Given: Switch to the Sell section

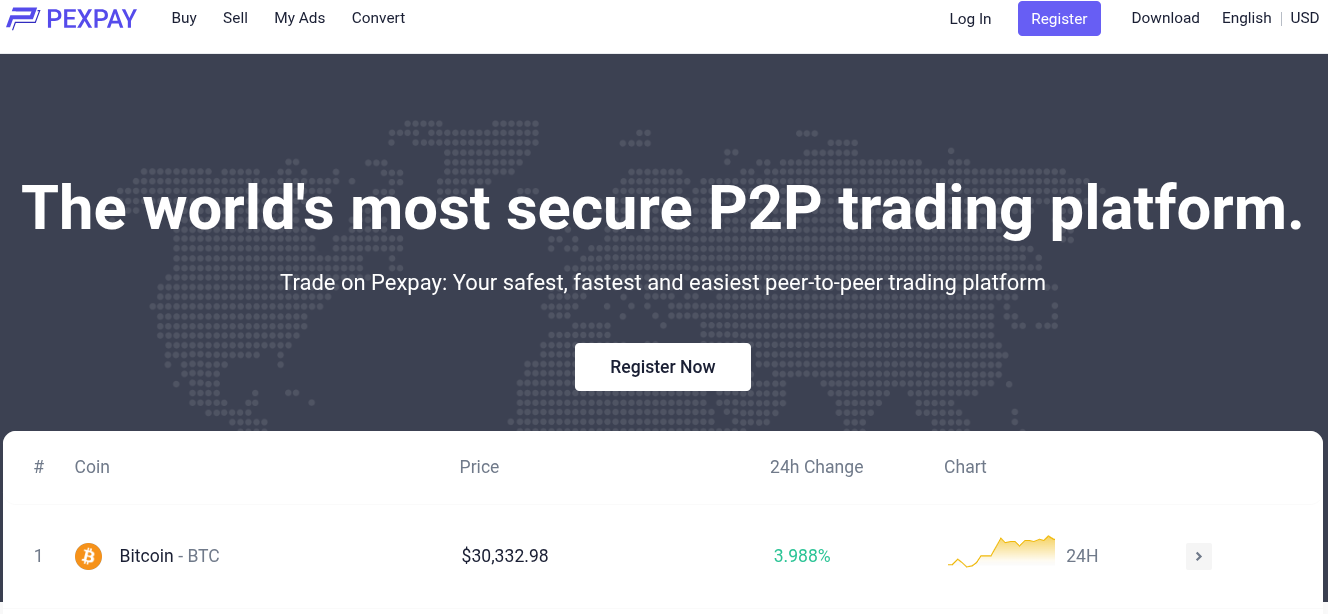Looking at the screenshot, I should (235, 18).
